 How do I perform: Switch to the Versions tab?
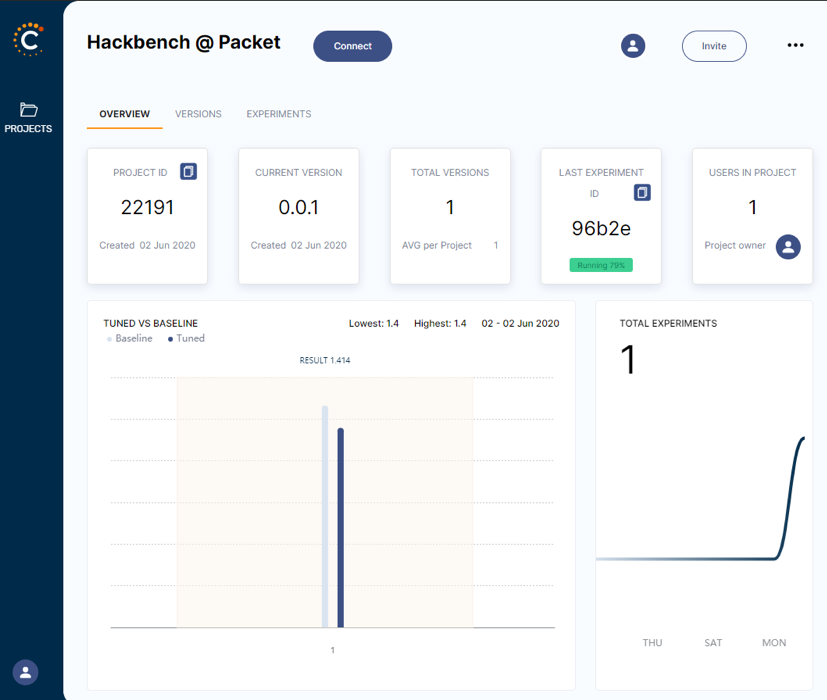pyautogui.click(x=198, y=114)
